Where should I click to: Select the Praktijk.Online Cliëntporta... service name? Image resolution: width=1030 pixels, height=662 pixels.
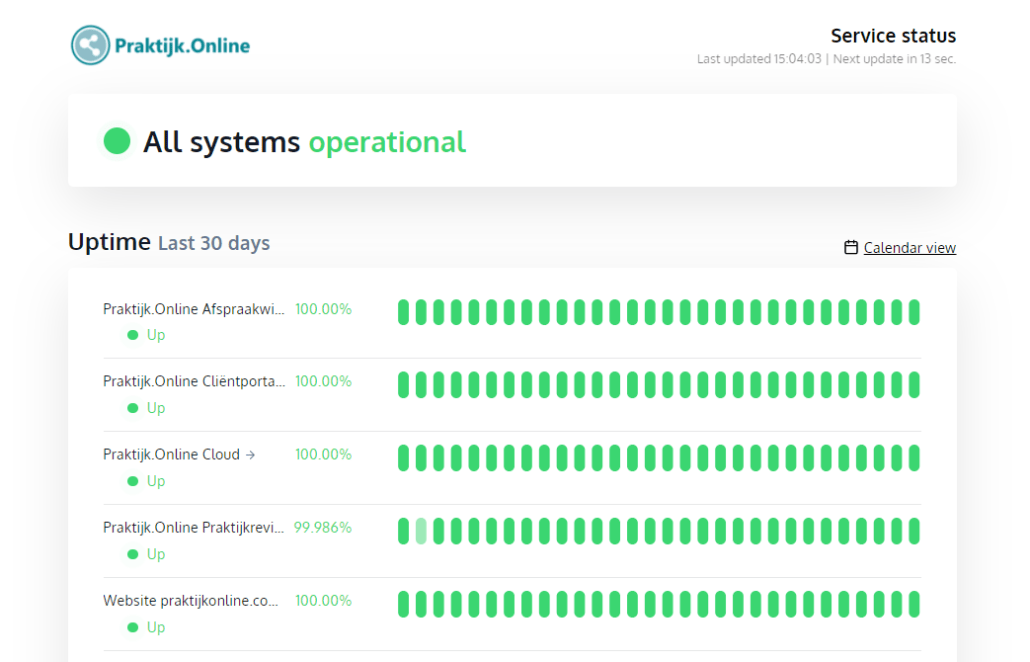pyautogui.click(x=194, y=381)
